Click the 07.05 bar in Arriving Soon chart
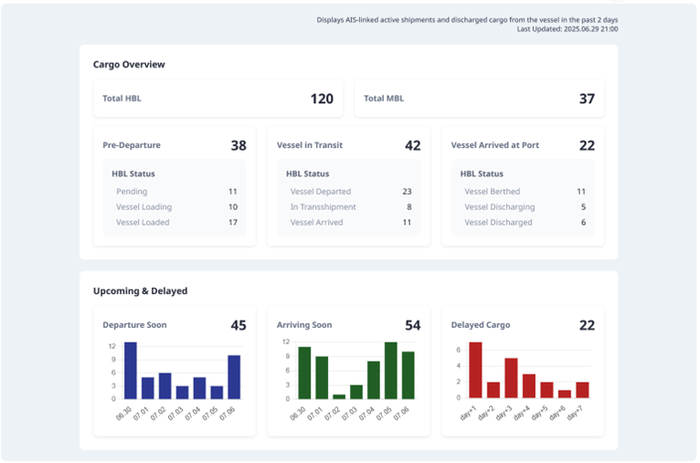Viewport: 700px width, 463px height. pos(391,371)
